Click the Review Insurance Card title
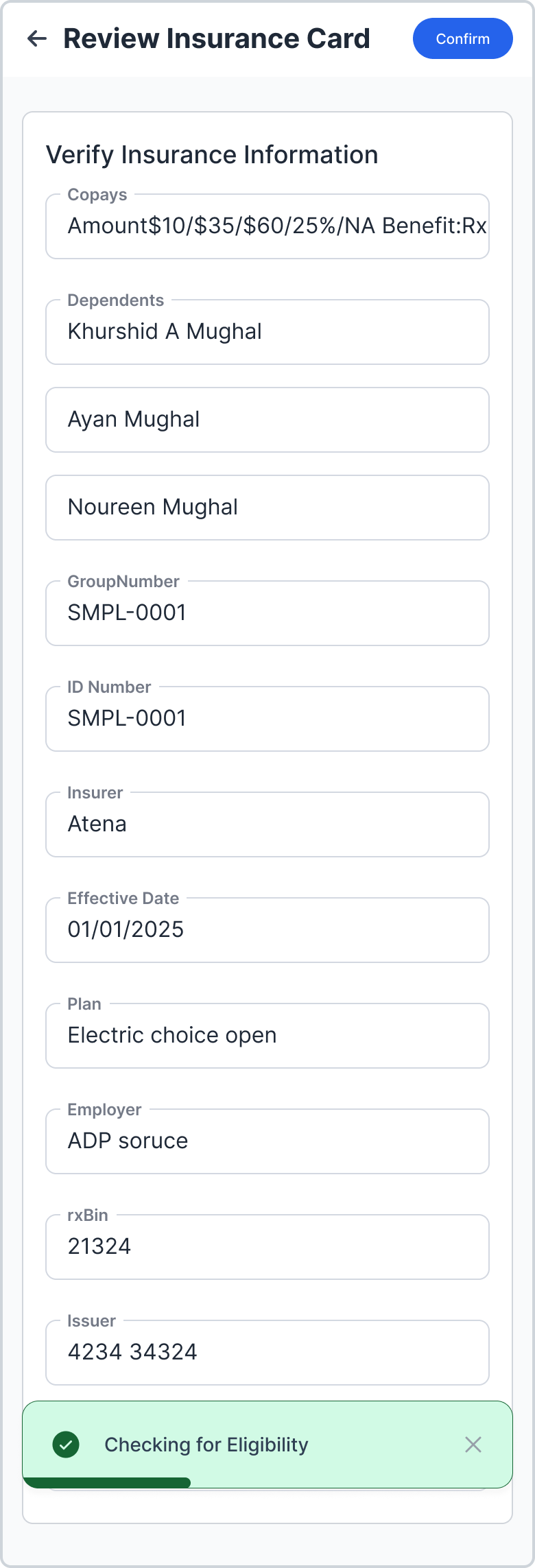Image resolution: width=535 pixels, height=1568 pixels. (x=216, y=38)
